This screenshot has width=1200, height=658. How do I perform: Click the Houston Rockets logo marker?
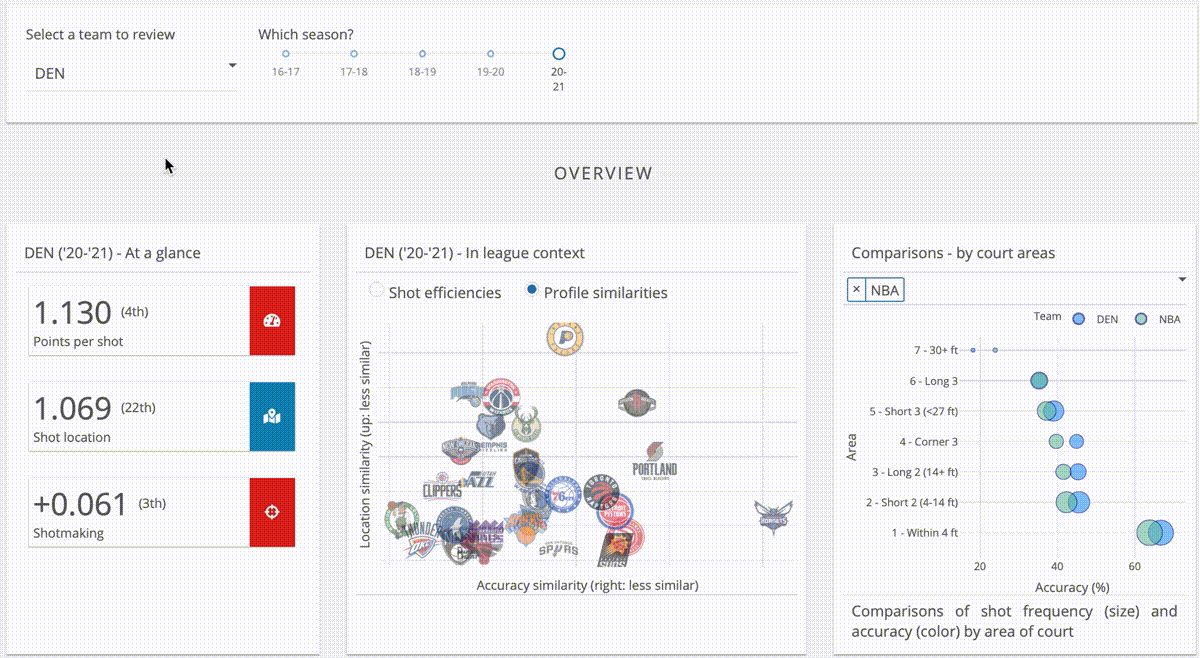pyautogui.click(x=636, y=404)
